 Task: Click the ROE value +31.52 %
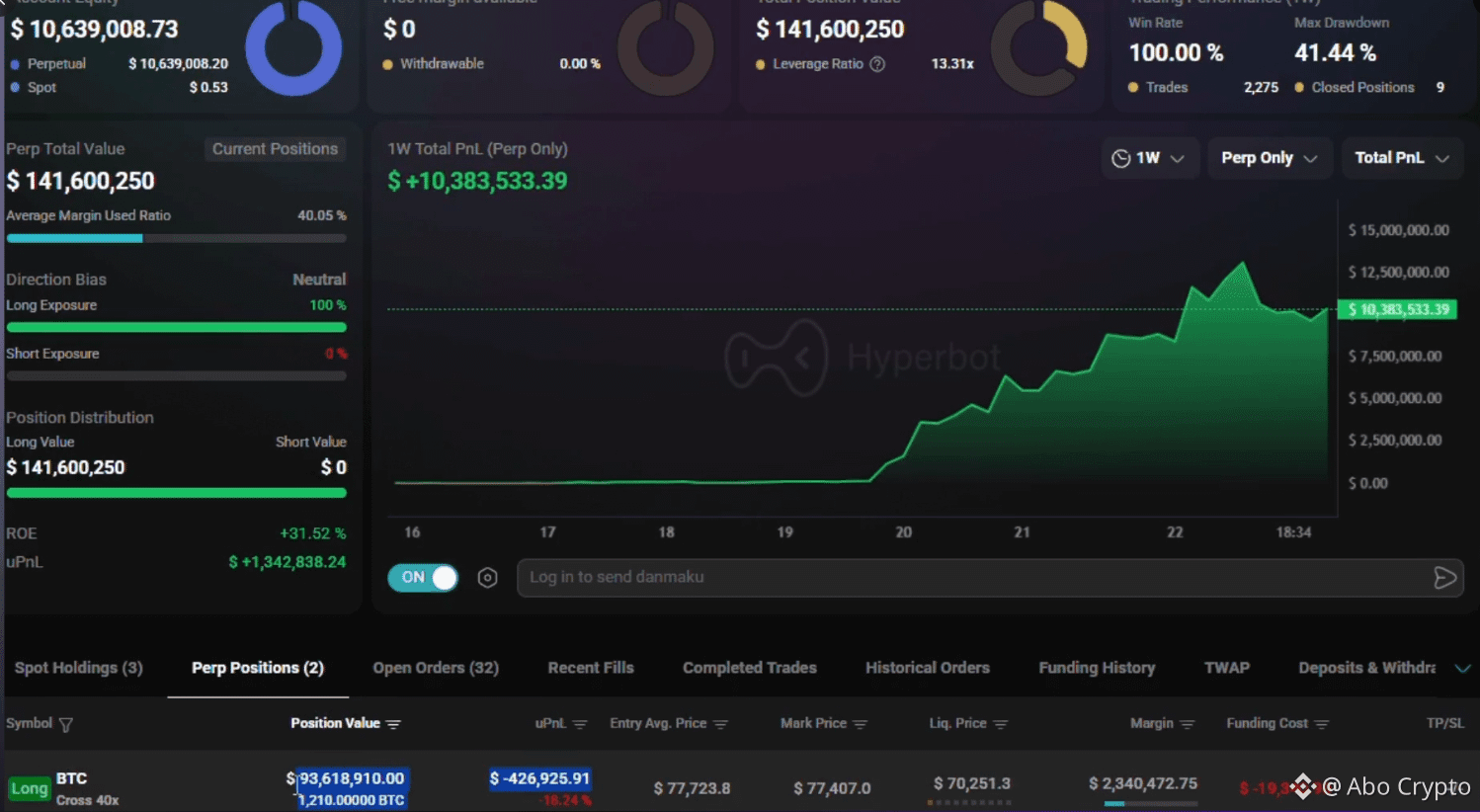tap(313, 533)
